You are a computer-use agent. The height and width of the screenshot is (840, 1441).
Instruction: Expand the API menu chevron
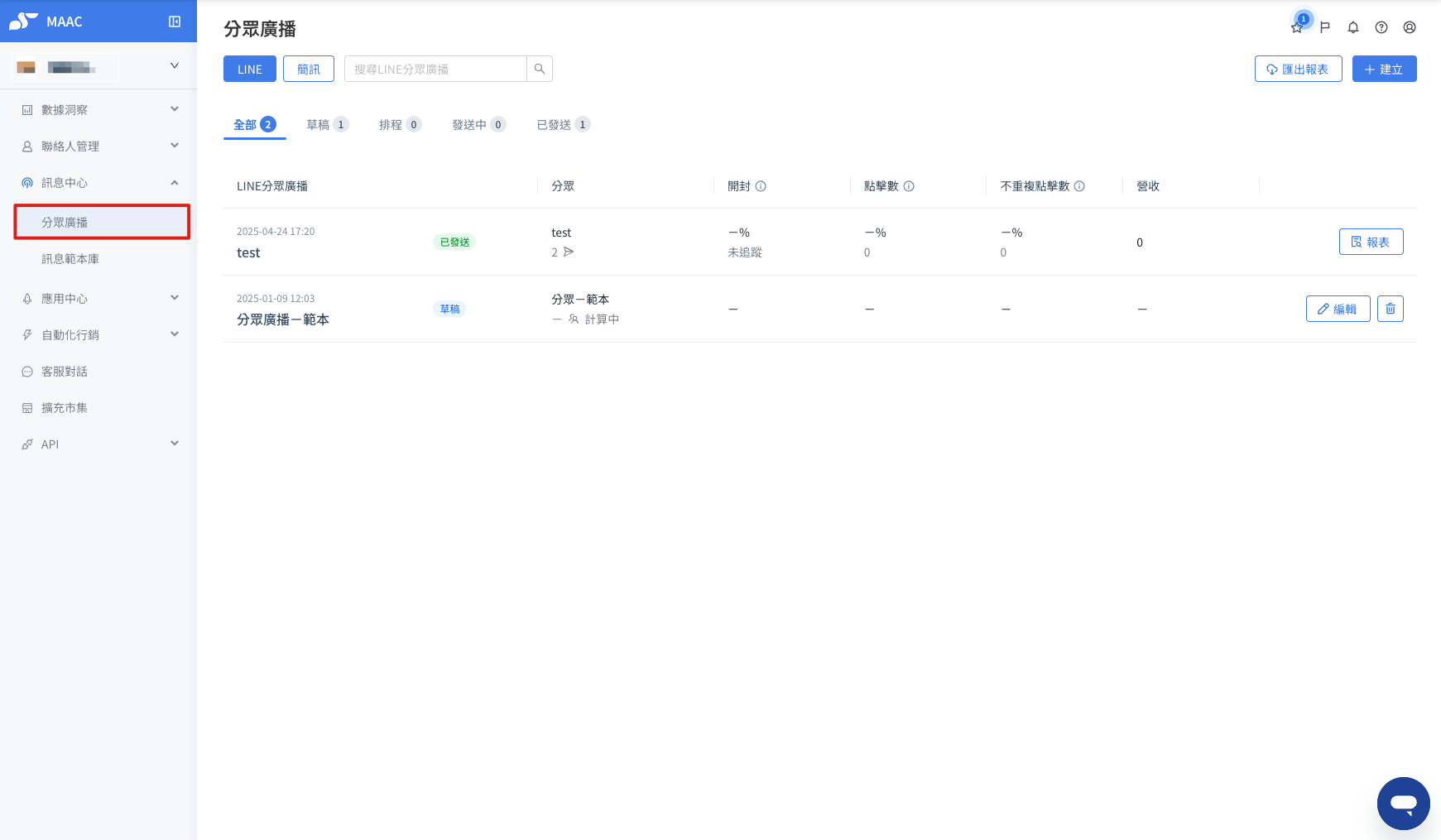[x=175, y=444]
